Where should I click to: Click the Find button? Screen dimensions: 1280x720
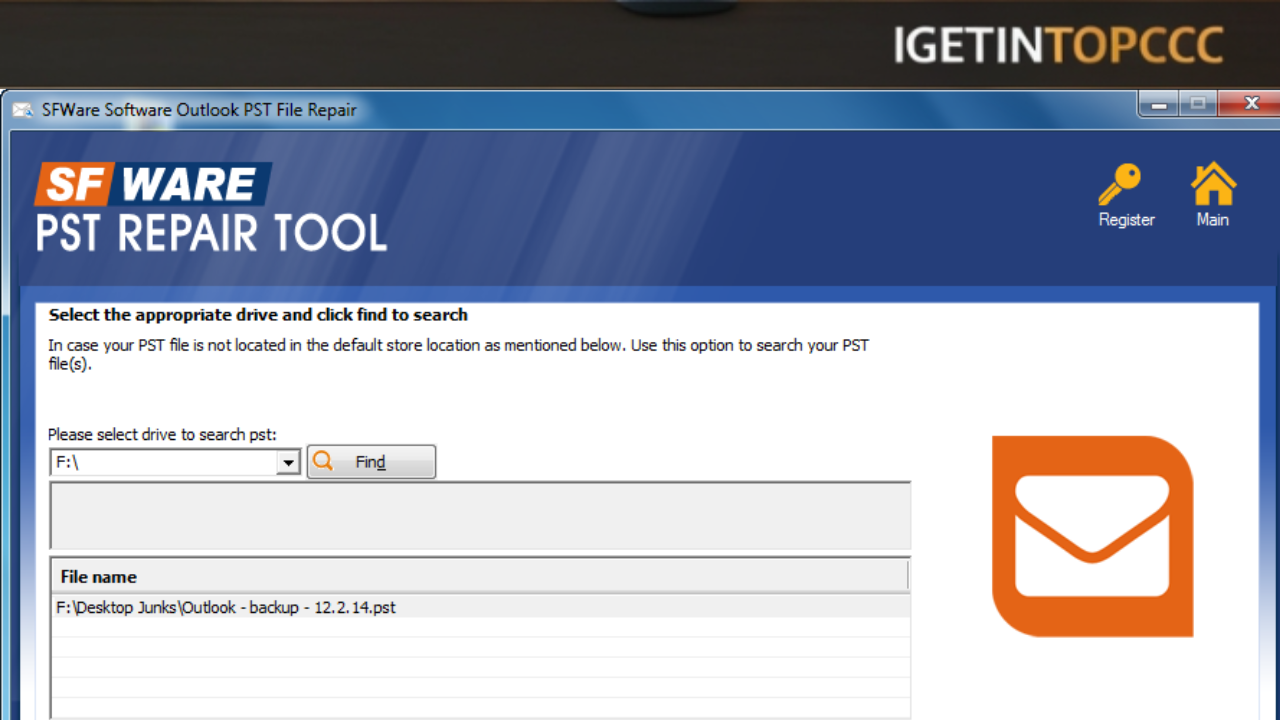click(371, 462)
